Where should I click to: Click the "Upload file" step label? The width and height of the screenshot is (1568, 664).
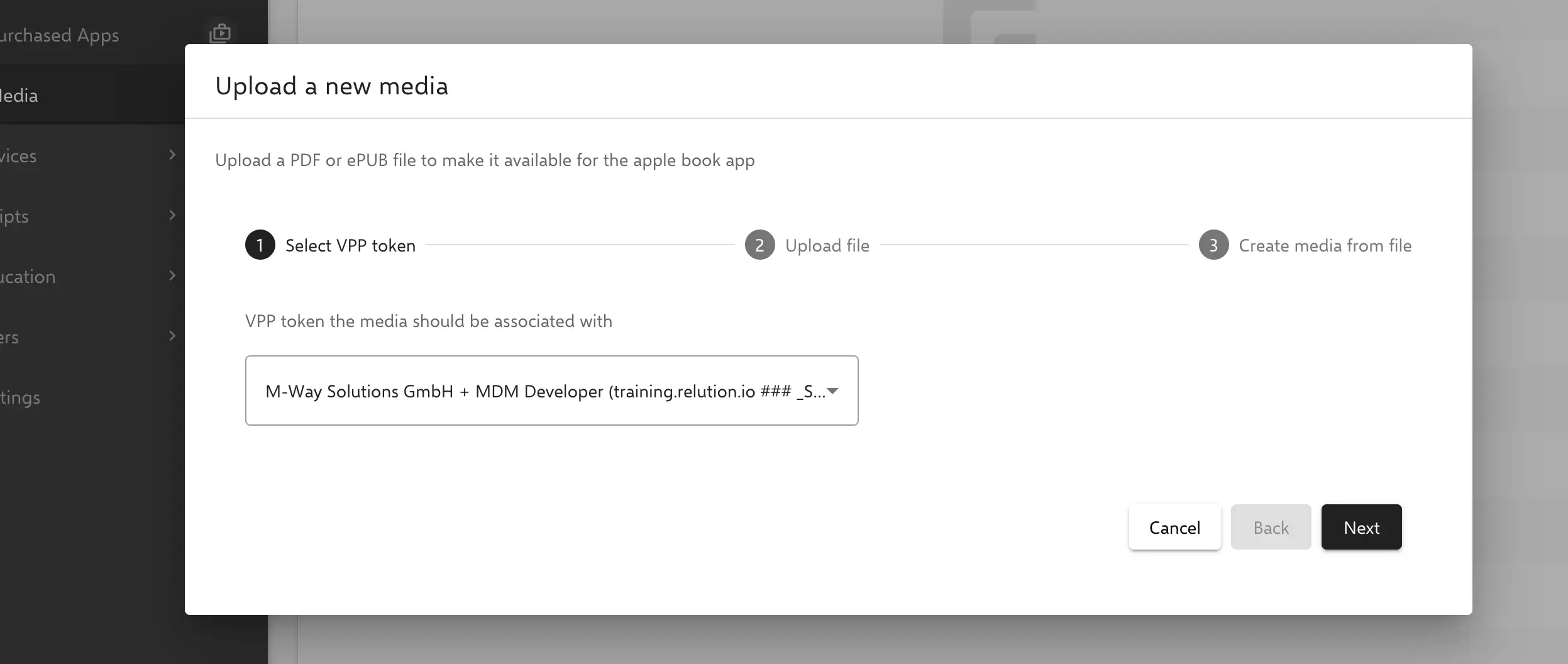827,246
